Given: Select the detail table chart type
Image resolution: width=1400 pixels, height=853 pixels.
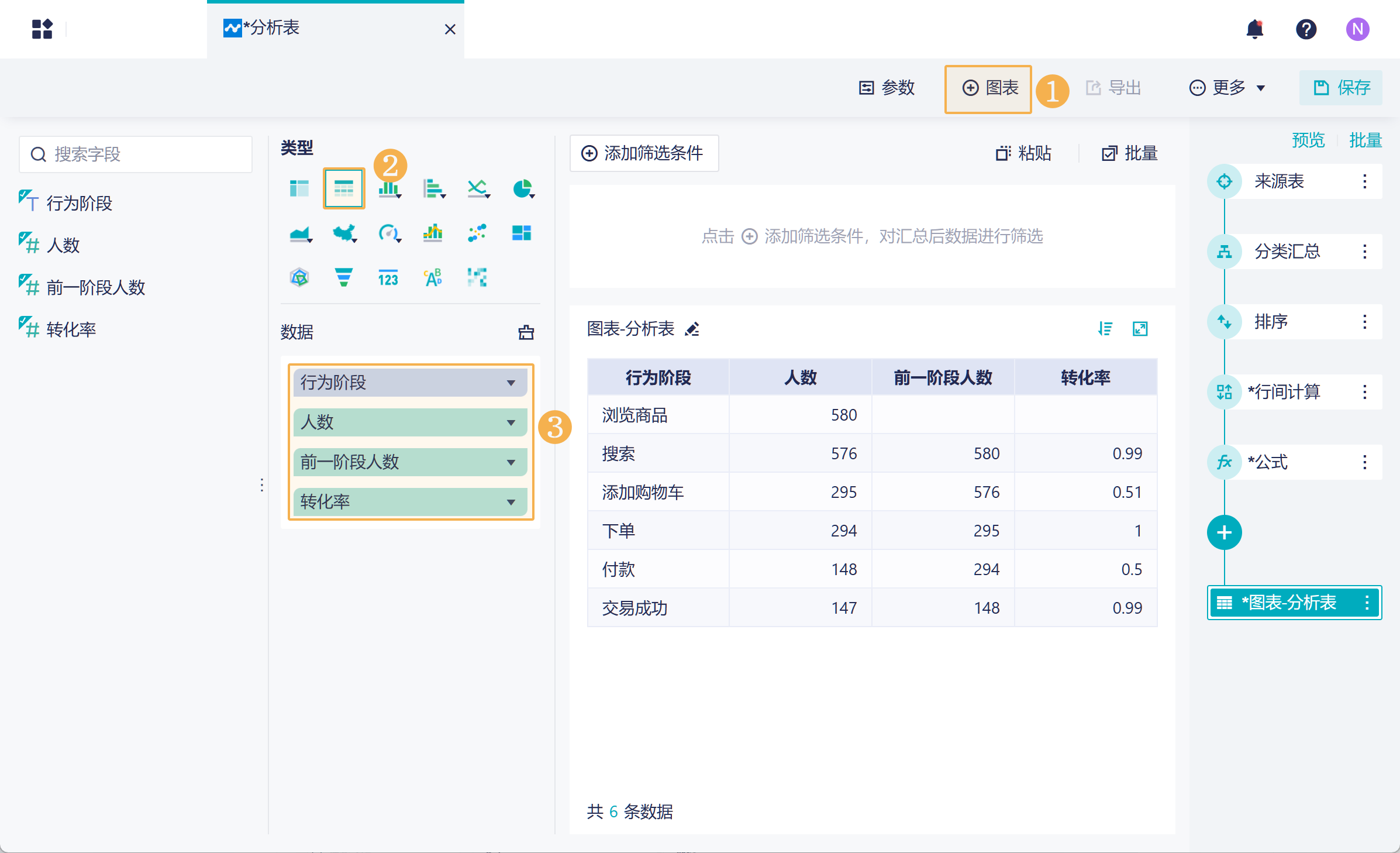Looking at the screenshot, I should click(344, 188).
